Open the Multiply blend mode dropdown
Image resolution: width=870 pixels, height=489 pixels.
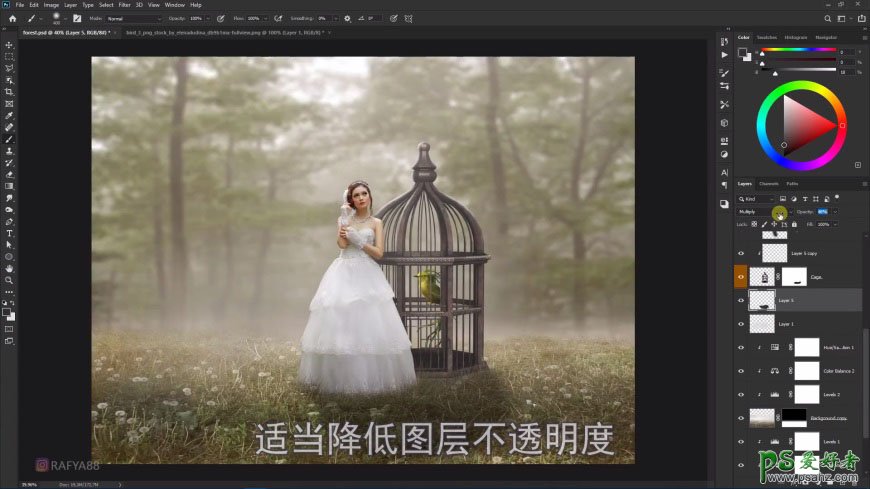766,212
